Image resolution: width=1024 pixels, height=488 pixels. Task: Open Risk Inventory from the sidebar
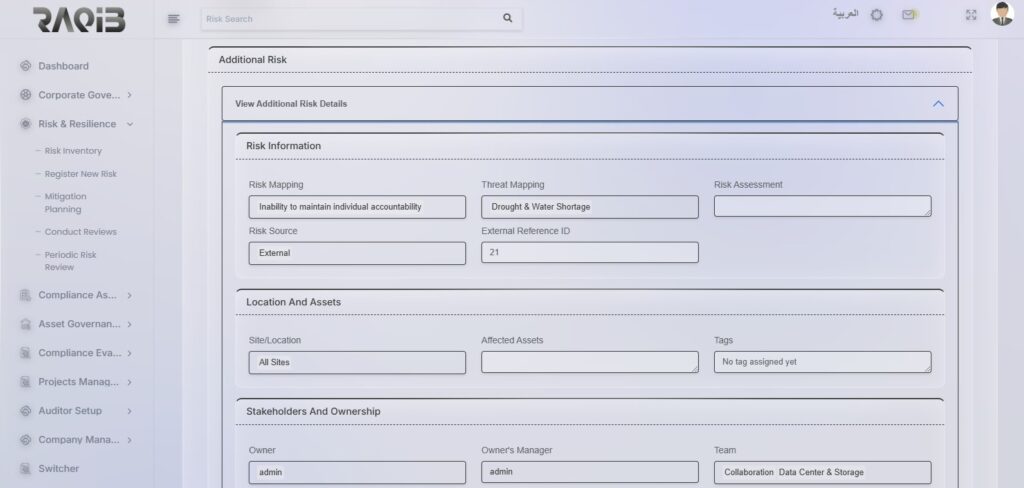(x=73, y=151)
